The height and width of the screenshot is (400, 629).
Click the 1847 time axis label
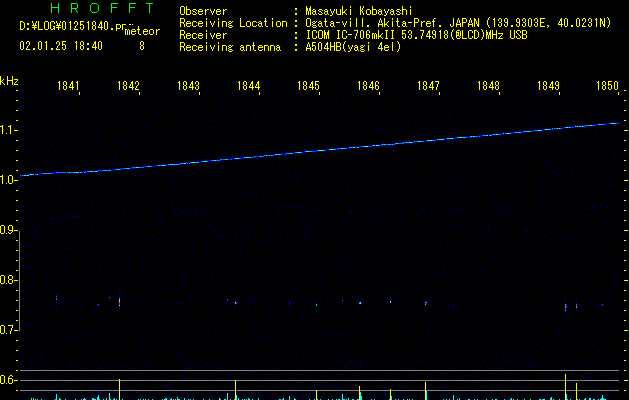pyautogui.click(x=428, y=86)
